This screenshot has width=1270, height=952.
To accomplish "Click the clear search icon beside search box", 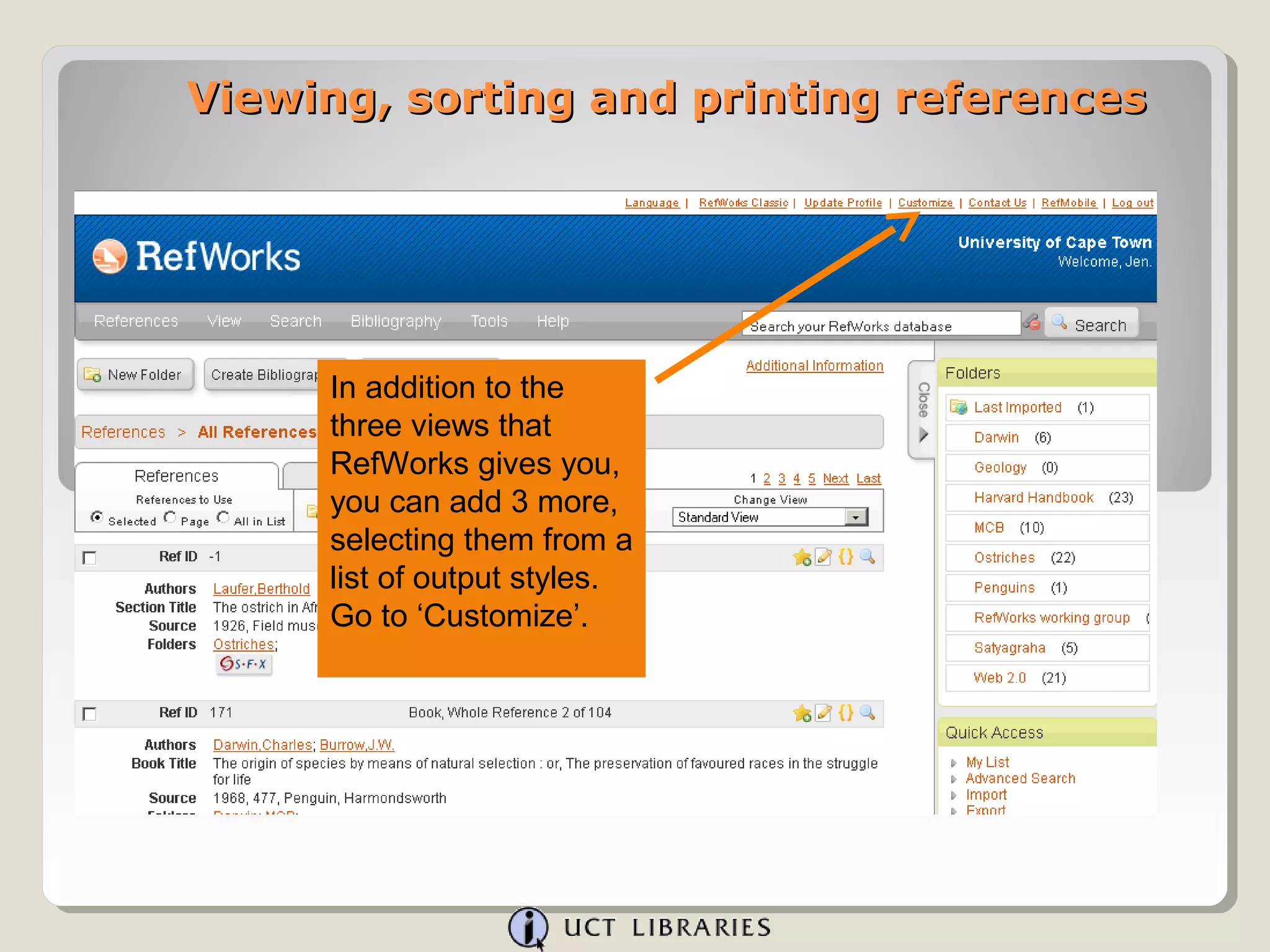I will (1032, 322).
